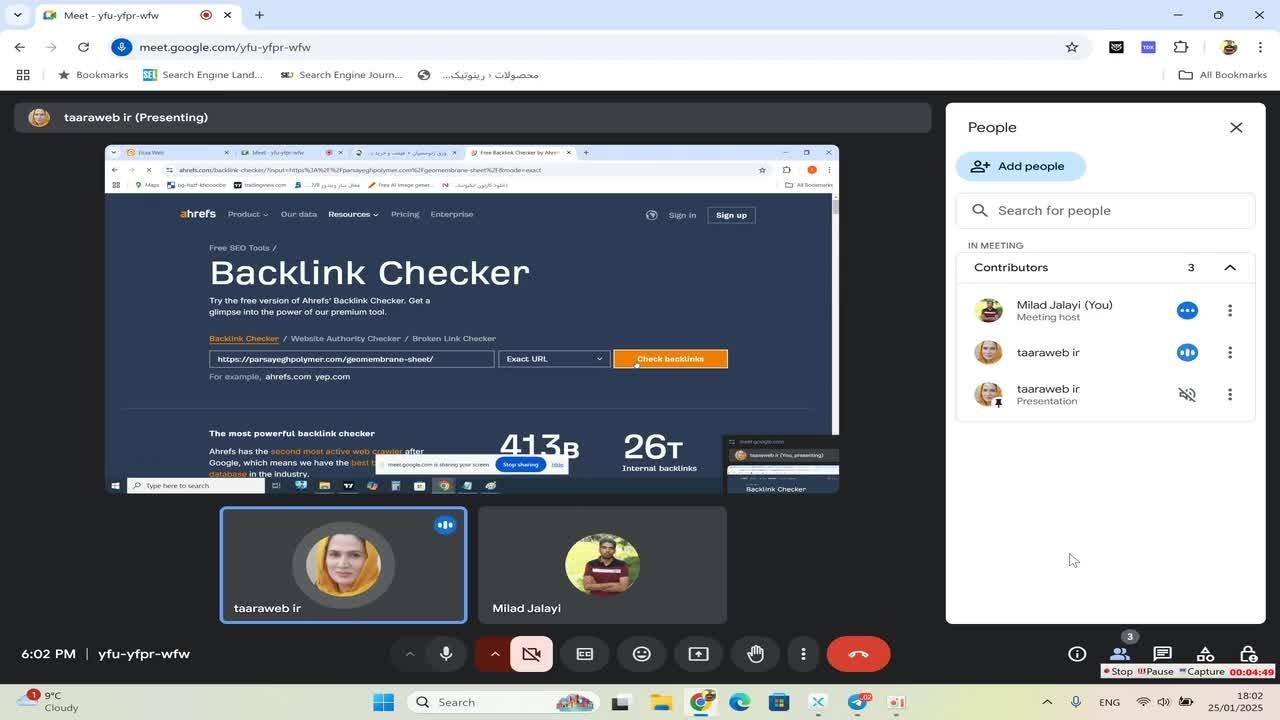
Task: Open the Search Engine Land bookmark
Action: click(x=203, y=75)
